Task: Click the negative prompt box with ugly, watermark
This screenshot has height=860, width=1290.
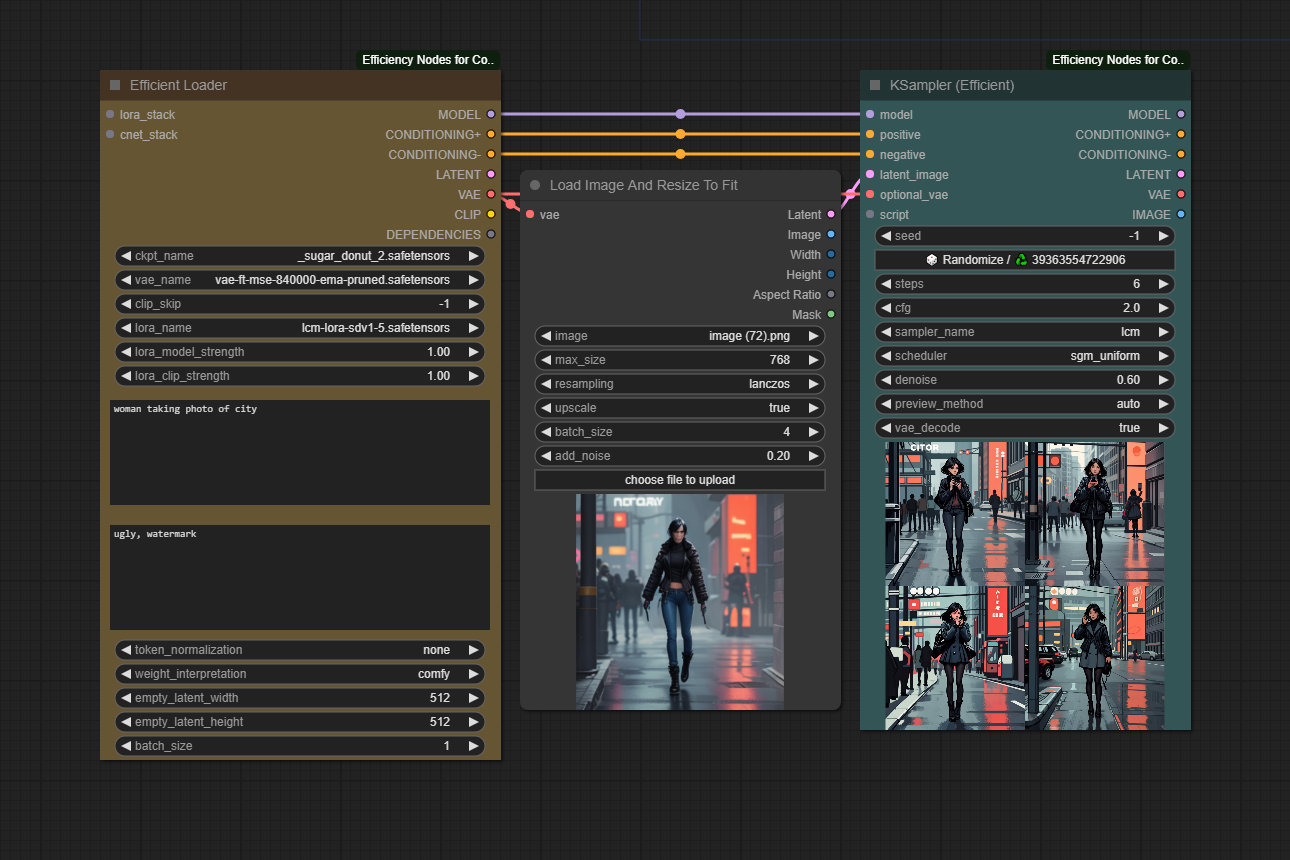Action: 300,577
